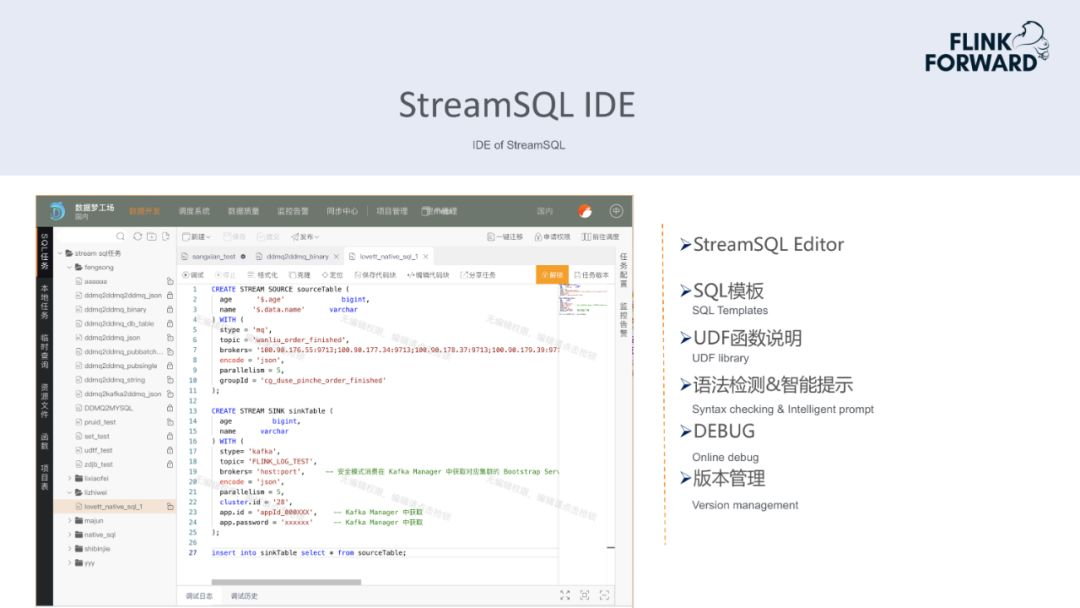Click 一键迁移 button
Image resolution: width=1080 pixels, height=608 pixels.
point(505,236)
